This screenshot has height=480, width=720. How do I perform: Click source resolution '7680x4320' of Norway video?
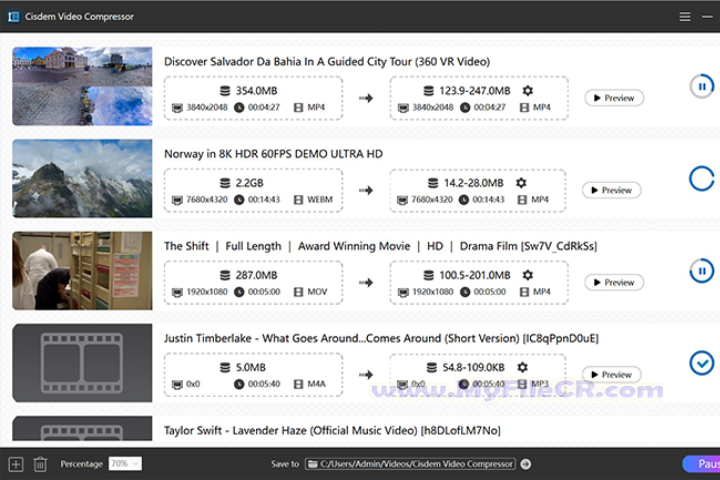[207, 199]
